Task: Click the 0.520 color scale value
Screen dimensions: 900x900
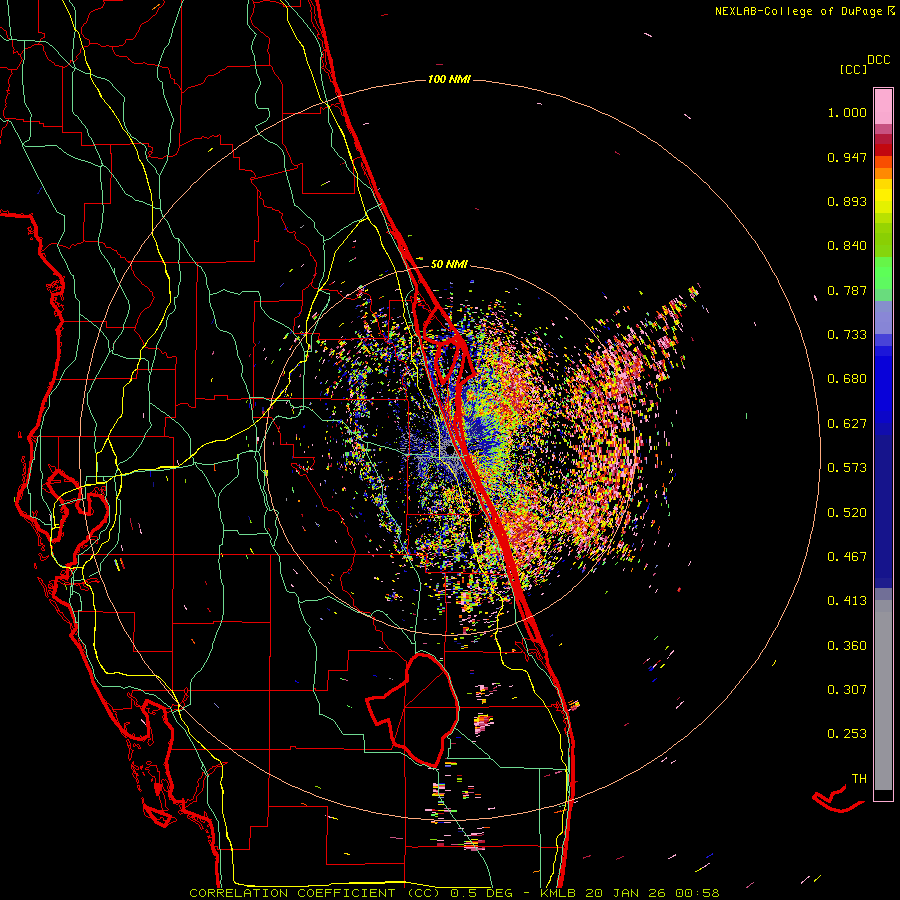Action: [x=847, y=512]
